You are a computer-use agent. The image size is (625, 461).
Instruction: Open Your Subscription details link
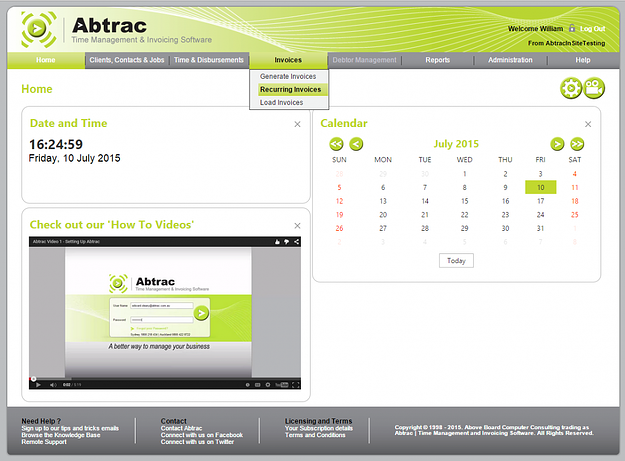[x=319, y=428]
